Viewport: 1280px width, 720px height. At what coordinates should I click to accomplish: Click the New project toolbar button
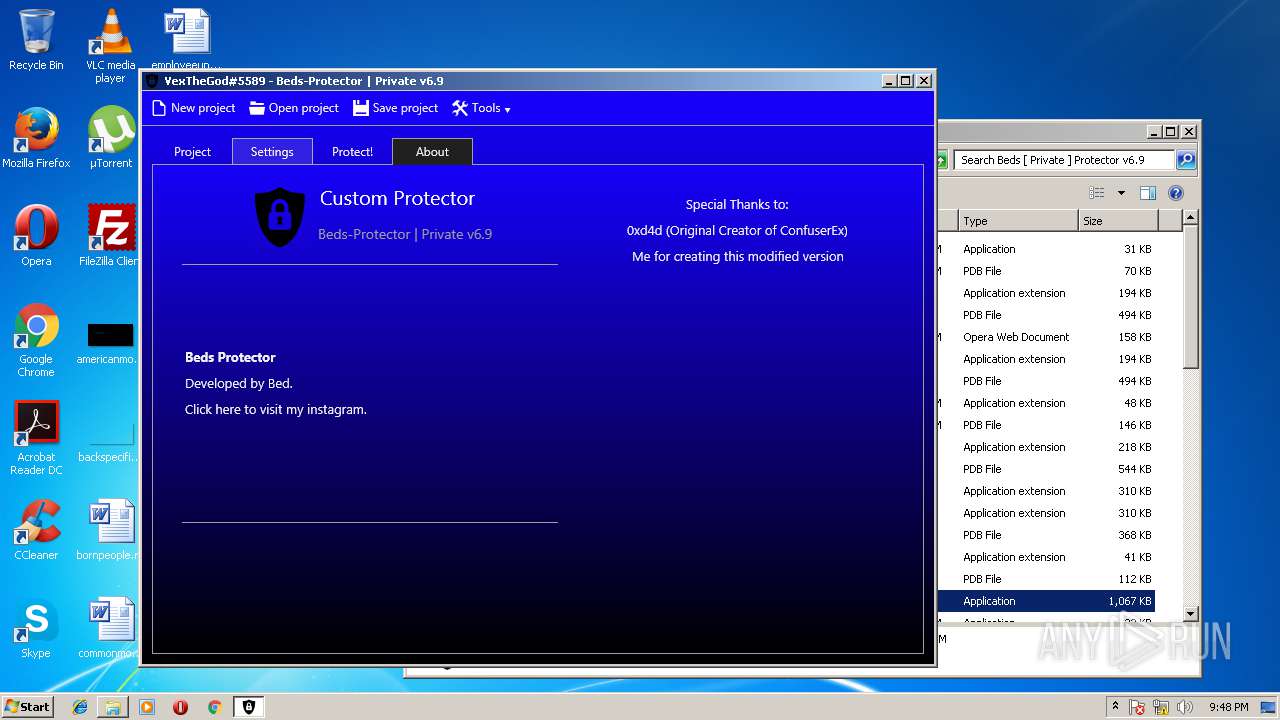[x=193, y=108]
